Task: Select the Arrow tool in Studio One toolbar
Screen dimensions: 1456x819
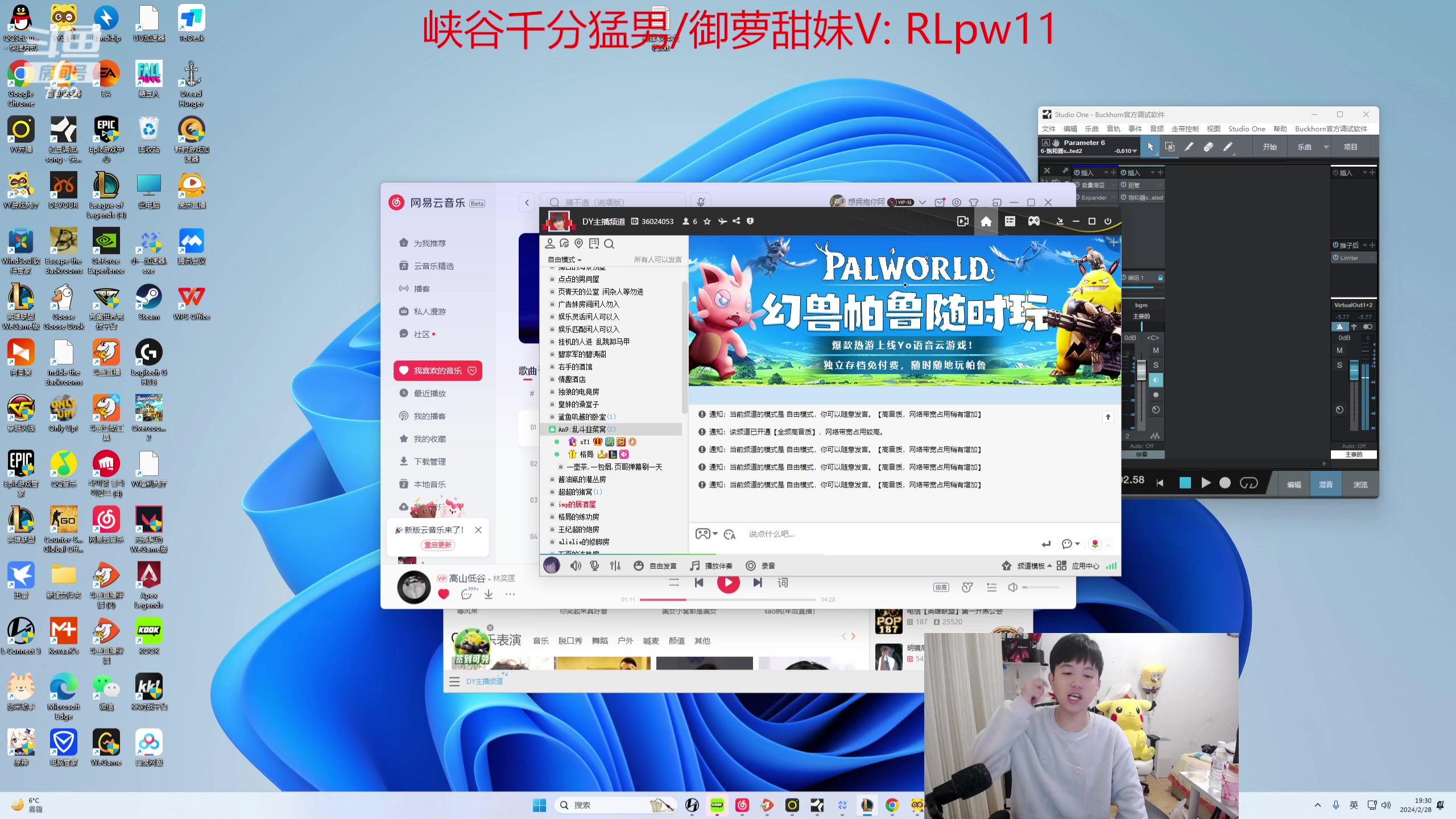Action: [1151, 147]
